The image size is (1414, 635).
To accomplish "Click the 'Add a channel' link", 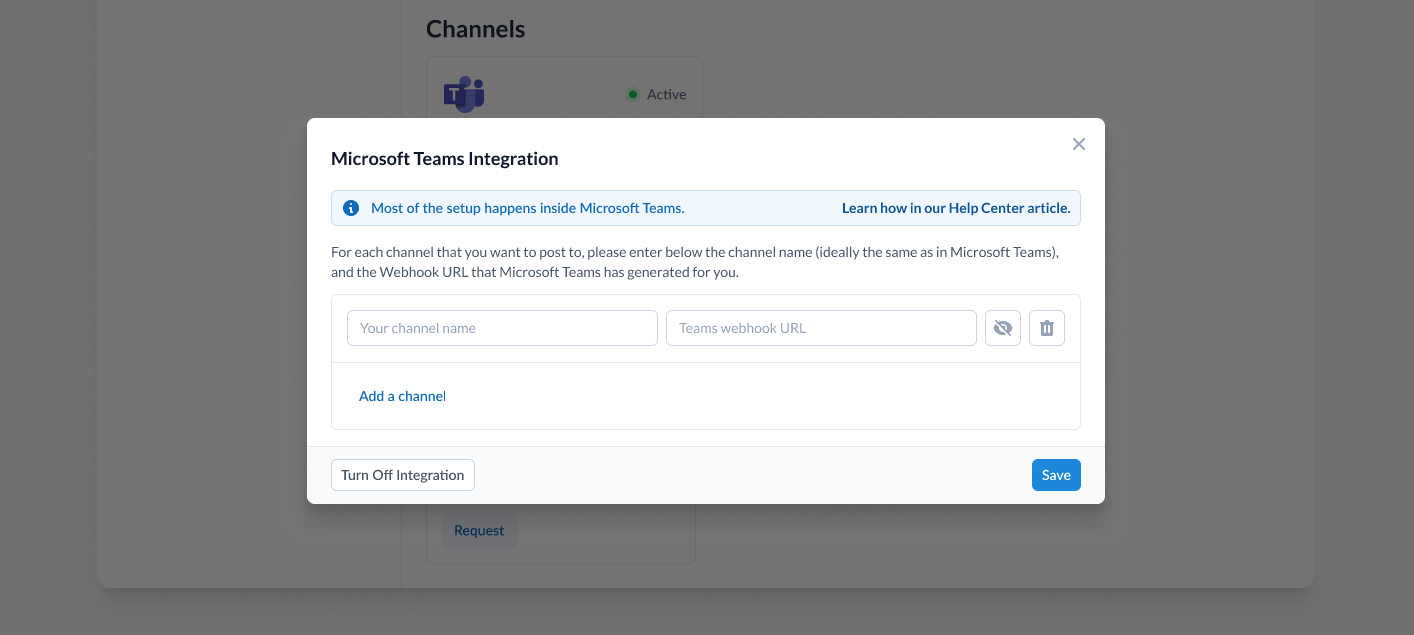I will (402, 396).
